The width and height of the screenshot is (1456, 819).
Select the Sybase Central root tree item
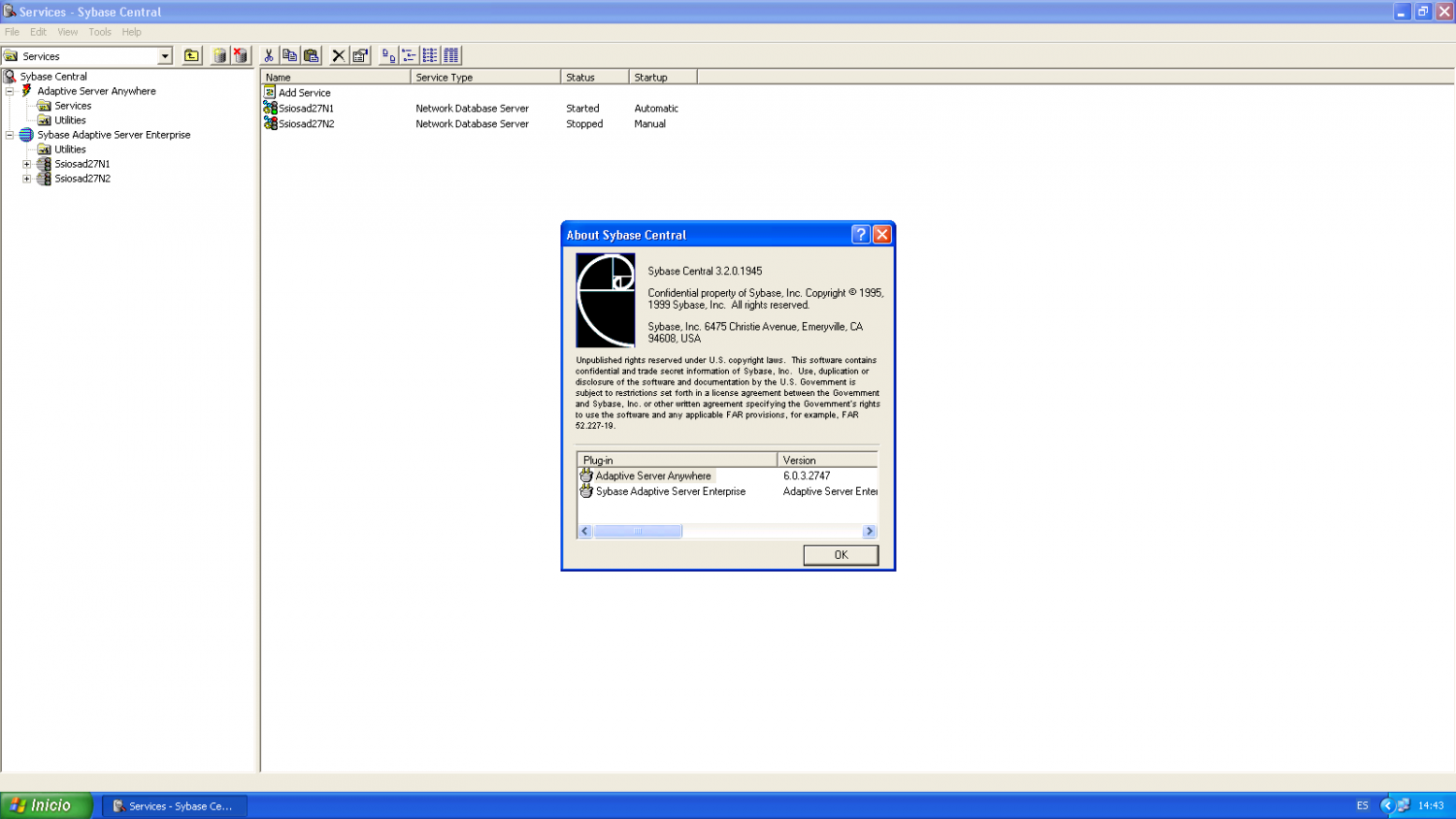[x=53, y=76]
